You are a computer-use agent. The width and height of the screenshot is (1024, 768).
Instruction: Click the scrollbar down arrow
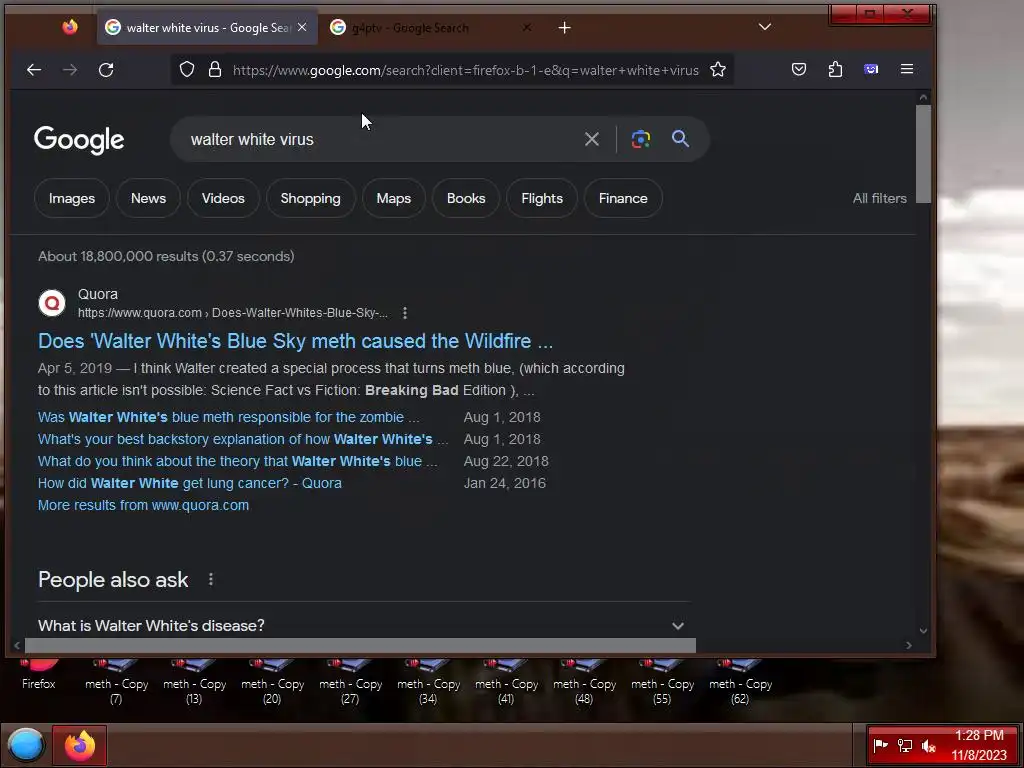coord(923,630)
